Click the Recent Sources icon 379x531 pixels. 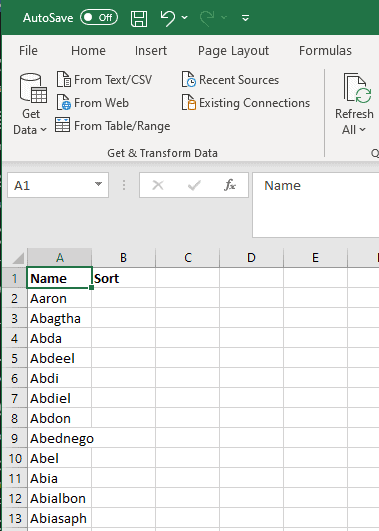pos(189,80)
